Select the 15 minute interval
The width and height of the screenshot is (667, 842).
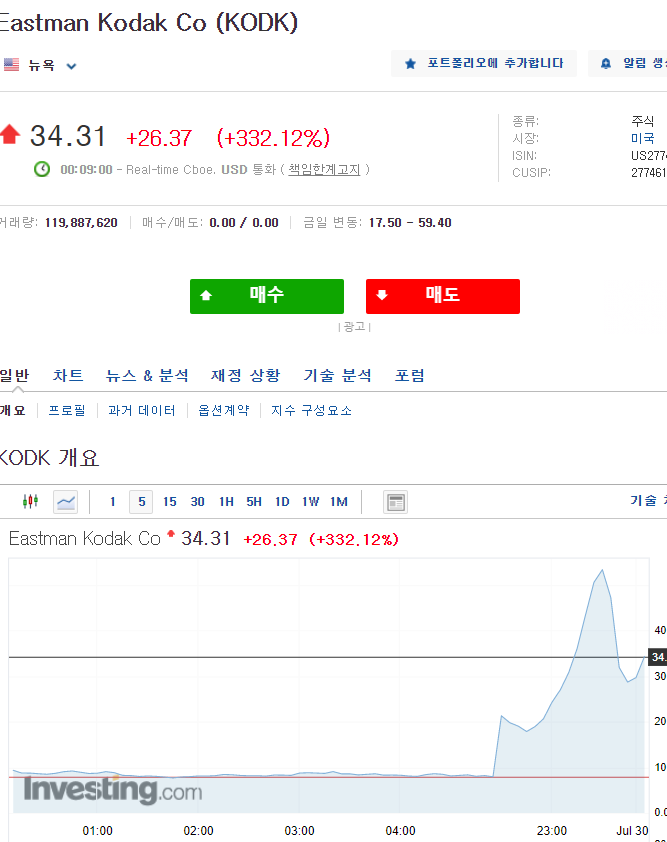pyautogui.click(x=170, y=502)
